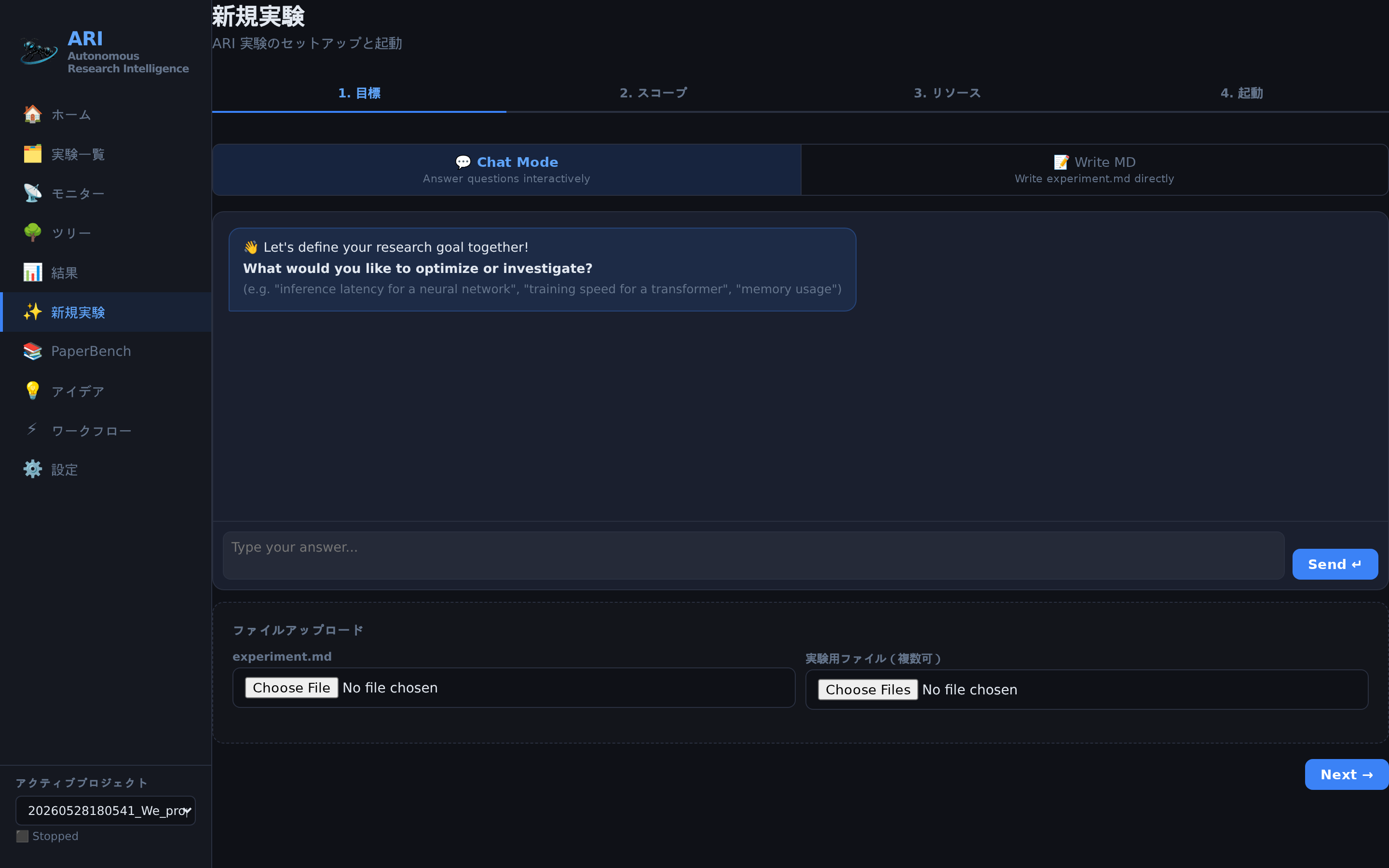Open 実験一覧 folder icon in sidebar
This screenshot has width=1389, height=868.
tap(33, 154)
